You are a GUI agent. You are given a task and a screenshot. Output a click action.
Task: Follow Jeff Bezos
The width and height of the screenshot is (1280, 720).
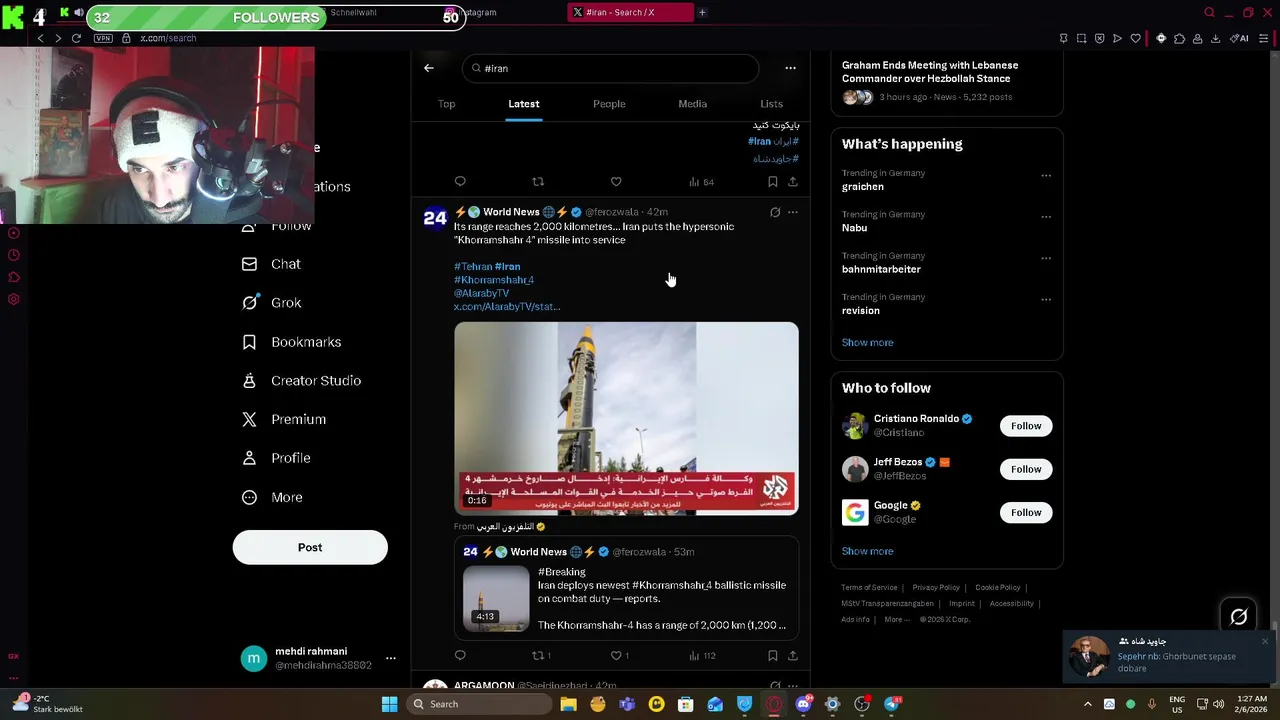1026,469
